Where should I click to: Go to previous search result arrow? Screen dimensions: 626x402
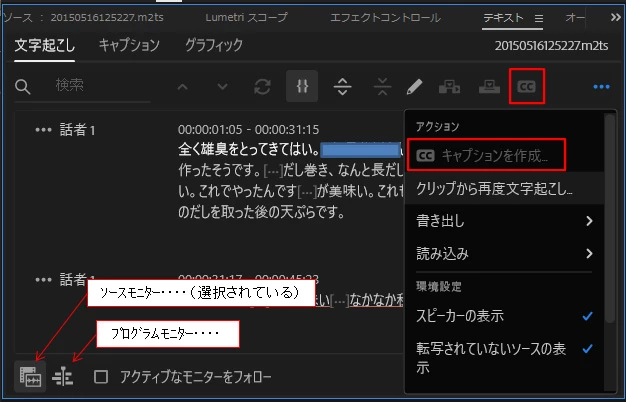(182, 87)
